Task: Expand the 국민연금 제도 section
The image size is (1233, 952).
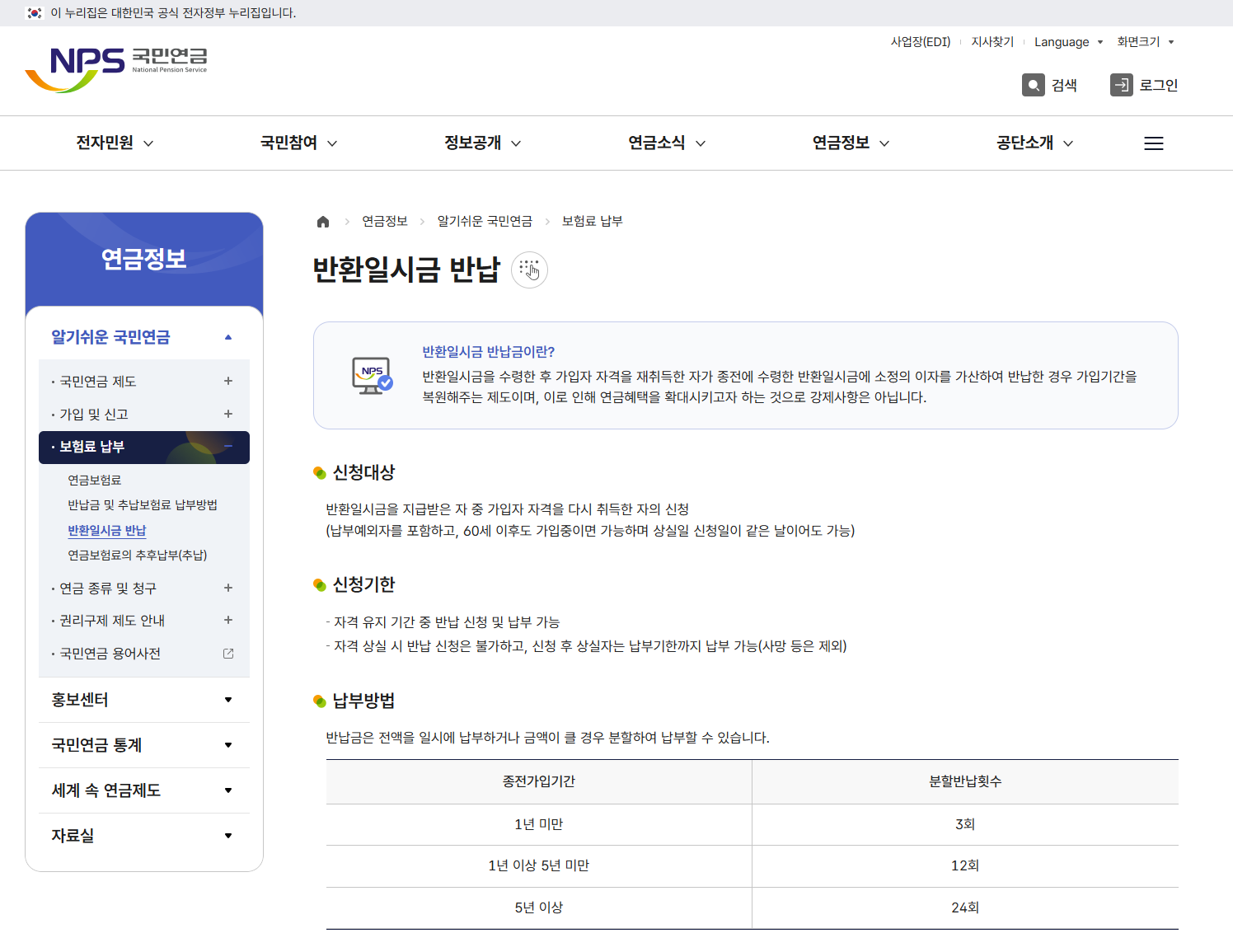Action: [x=227, y=381]
